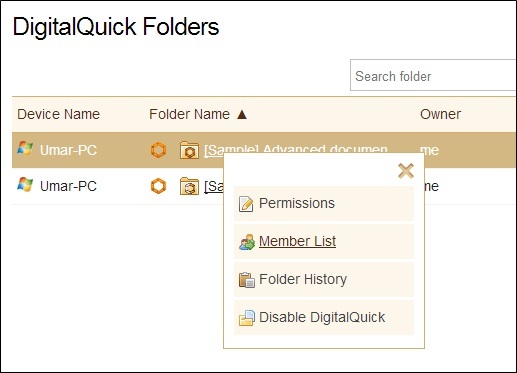Screen dimensions: 517x373
Task: Click the shared folder icon in second row
Action: (x=189, y=186)
